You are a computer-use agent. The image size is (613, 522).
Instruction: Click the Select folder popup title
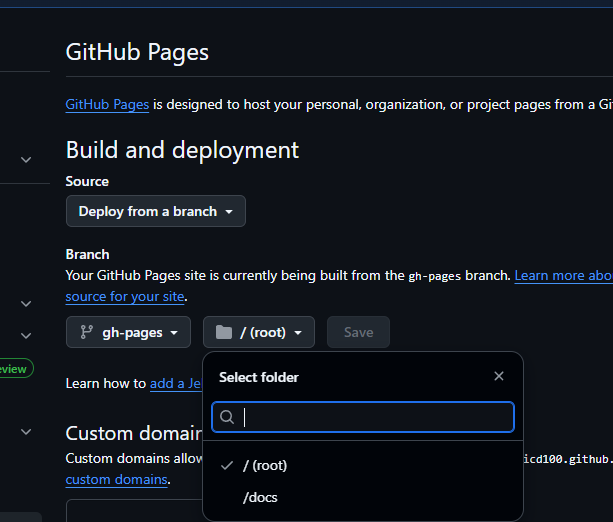(x=259, y=377)
